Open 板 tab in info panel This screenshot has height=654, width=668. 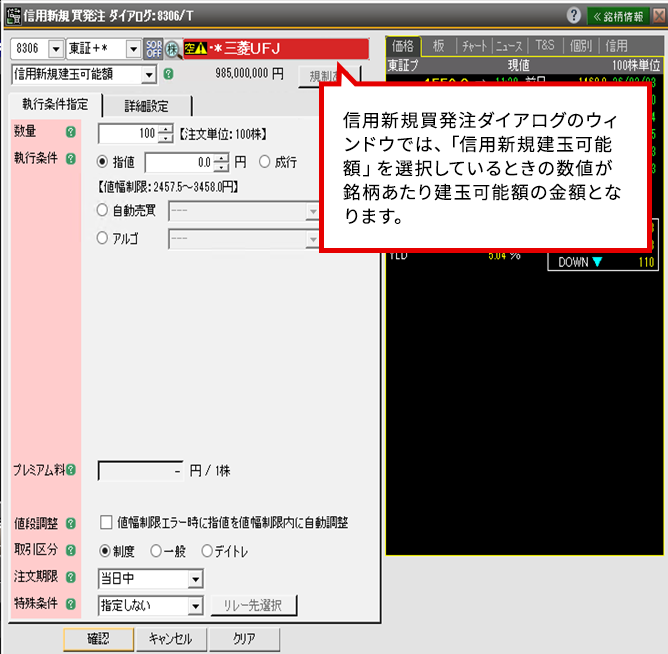pyautogui.click(x=439, y=46)
